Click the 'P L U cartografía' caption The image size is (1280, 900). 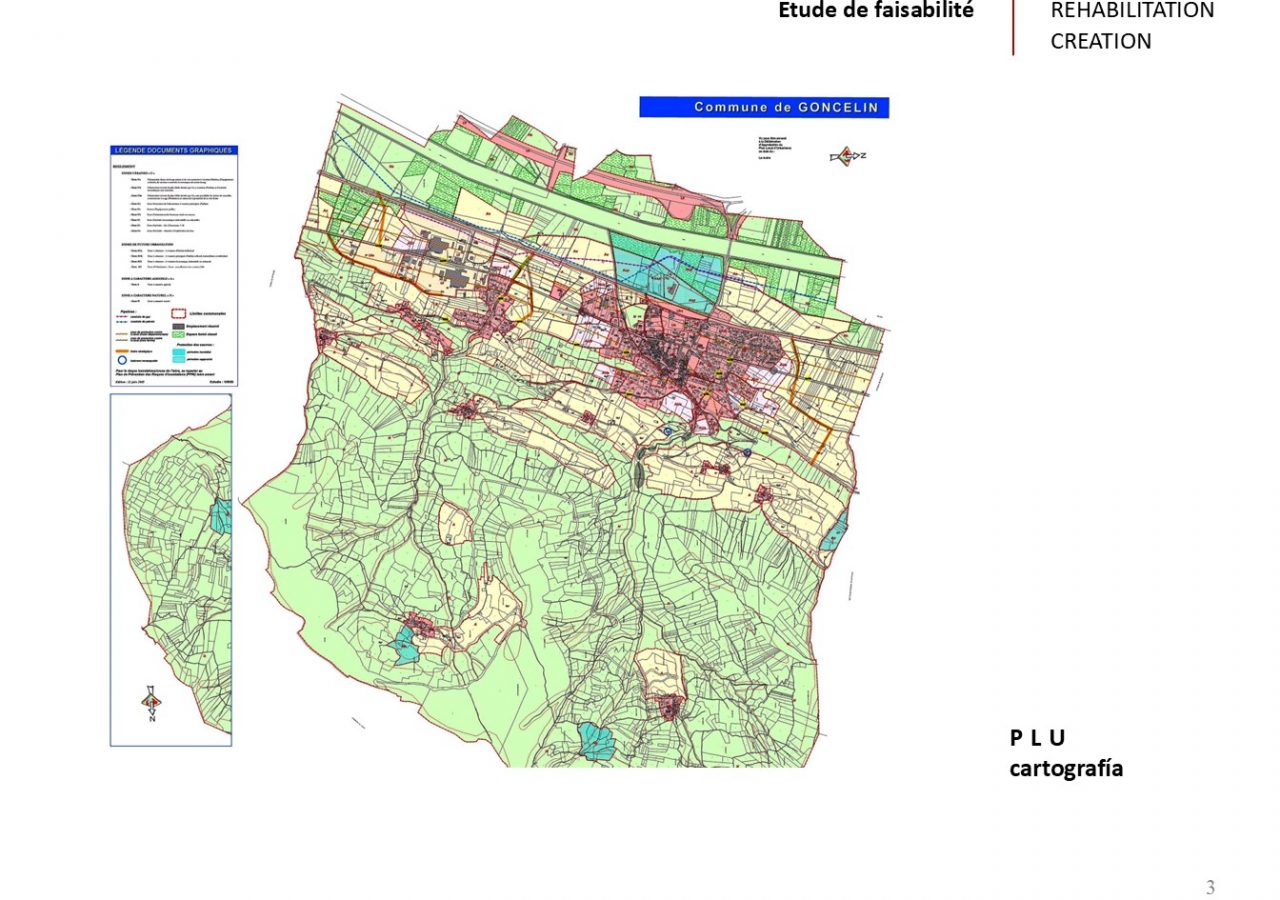(1065, 753)
